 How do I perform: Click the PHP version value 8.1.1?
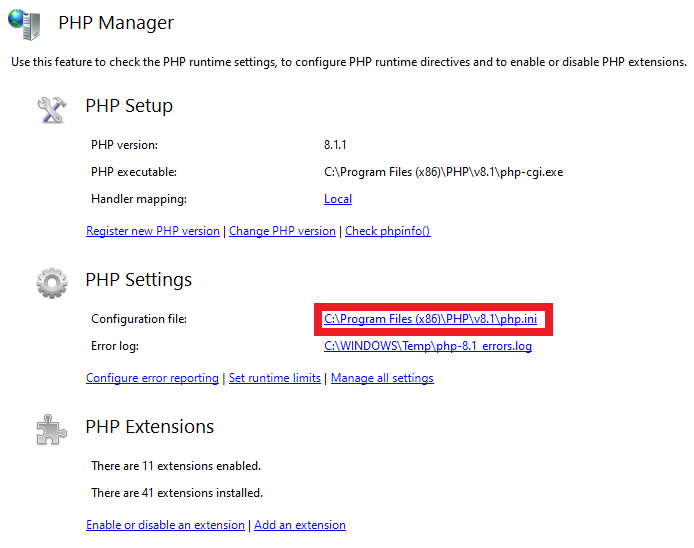335,145
